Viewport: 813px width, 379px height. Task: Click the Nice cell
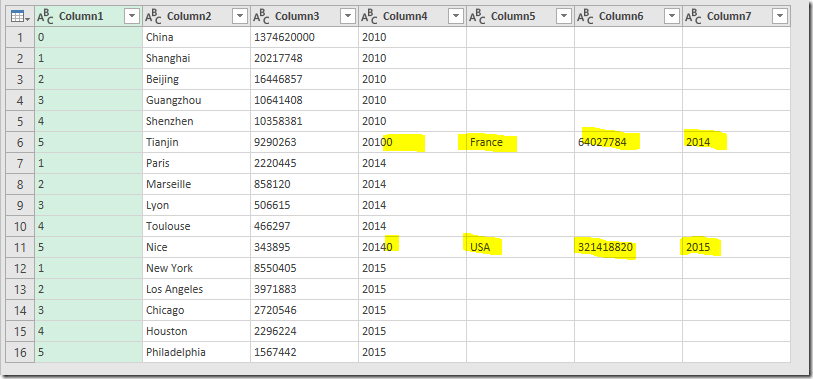(x=197, y=247)
